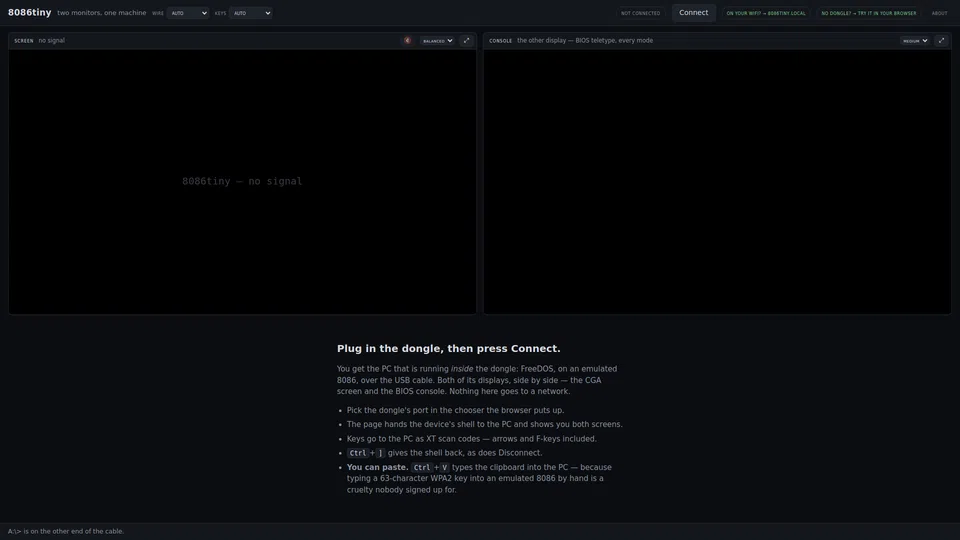Open the 'On your wifi? 8086tiny.local' link

pos(766,13)
